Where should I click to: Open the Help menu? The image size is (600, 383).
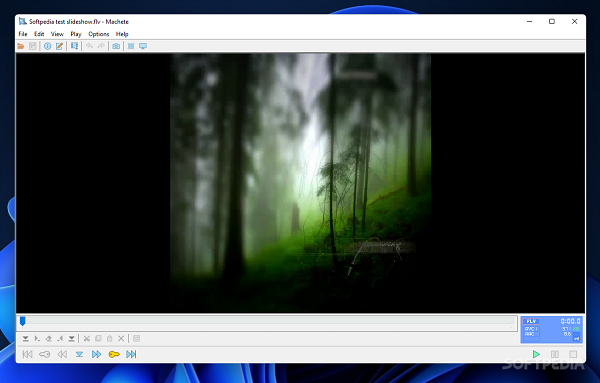click(x=122, y=34)
